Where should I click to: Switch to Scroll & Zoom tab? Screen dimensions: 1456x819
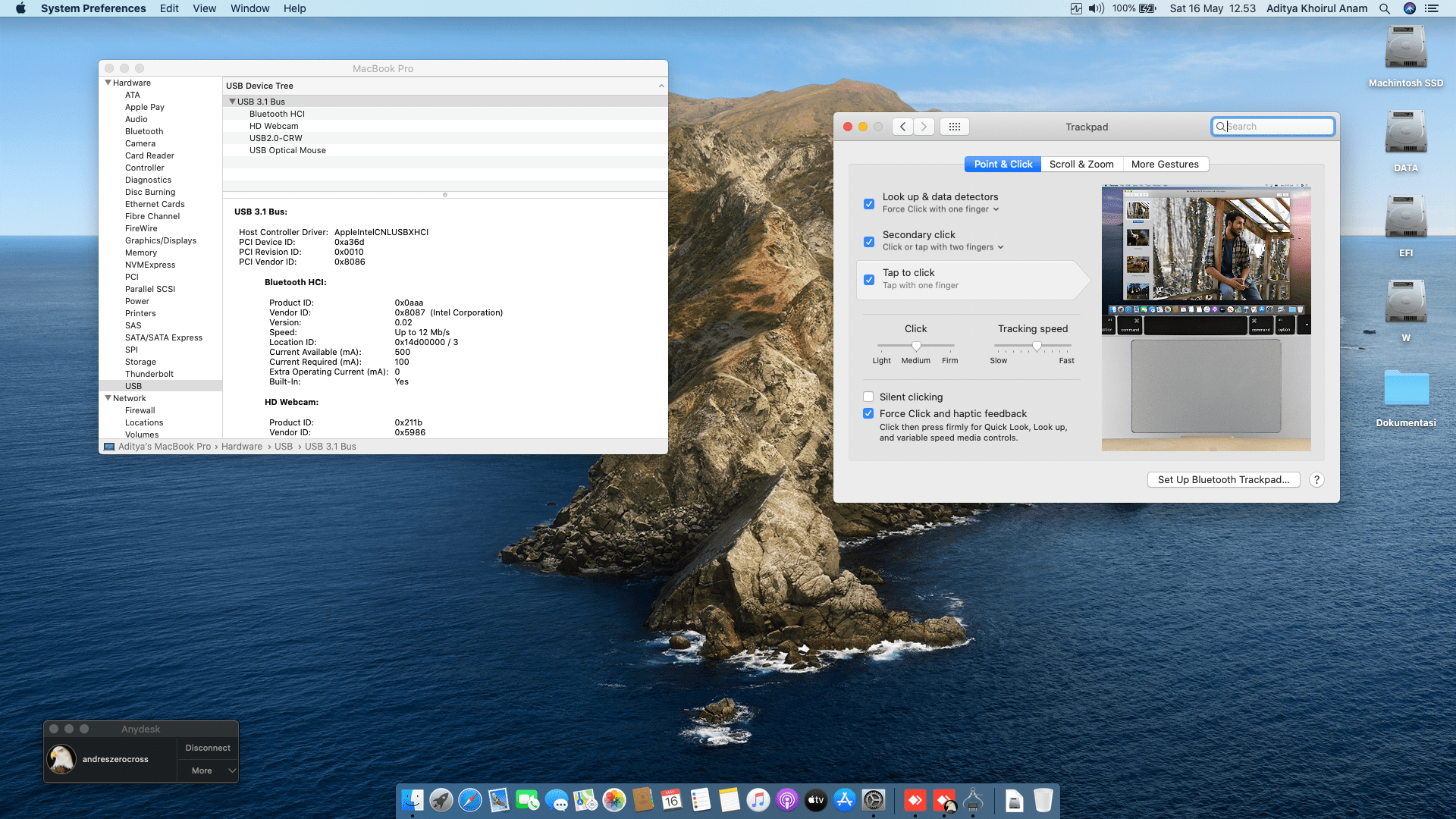[x=1081, y=164]
